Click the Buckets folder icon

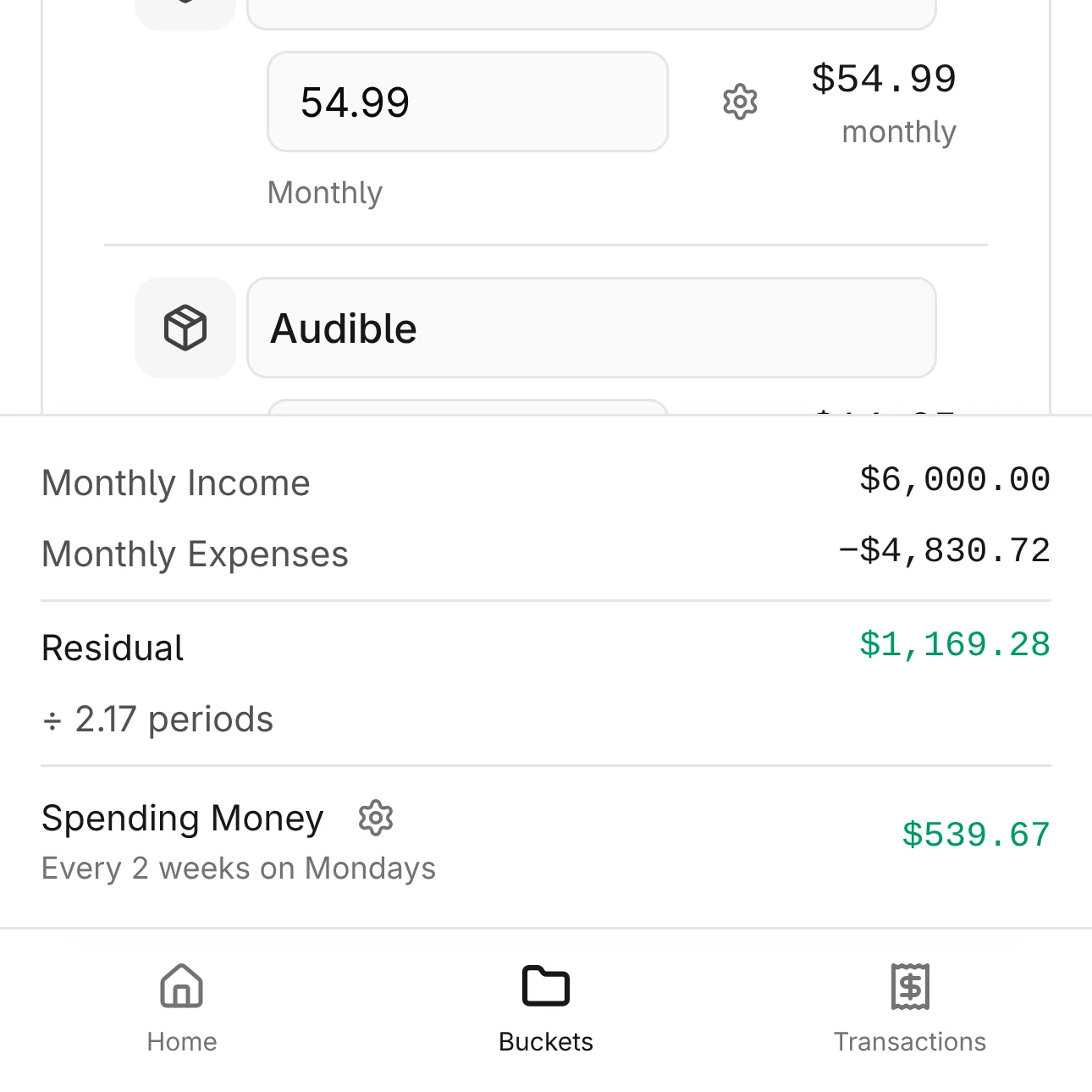tap(545, 985)
